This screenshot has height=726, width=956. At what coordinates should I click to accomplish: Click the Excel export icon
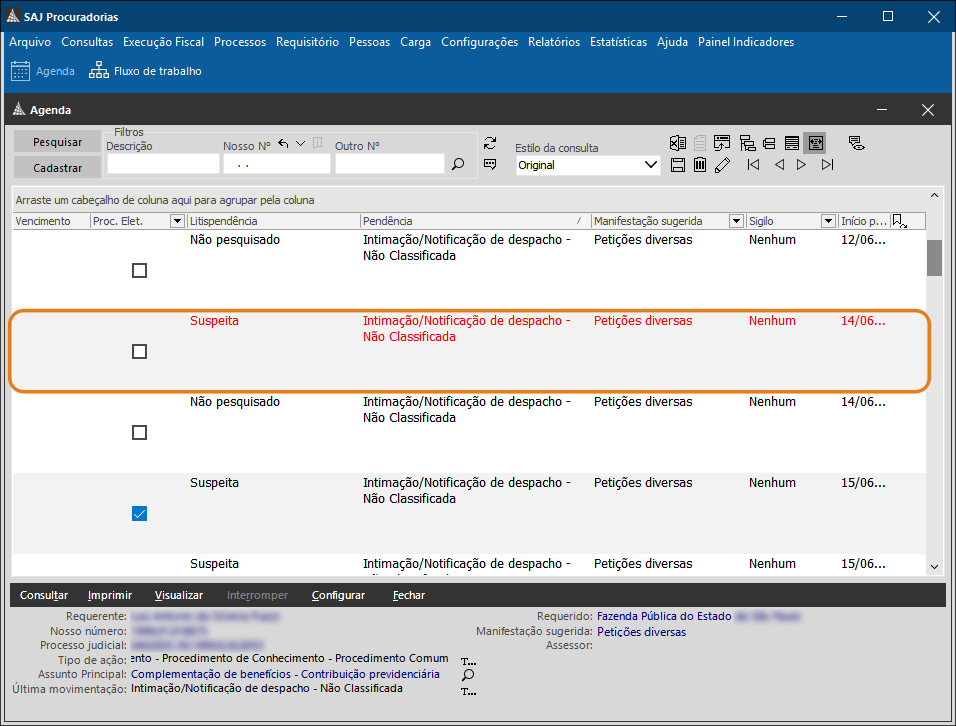[x=678, y=143]
